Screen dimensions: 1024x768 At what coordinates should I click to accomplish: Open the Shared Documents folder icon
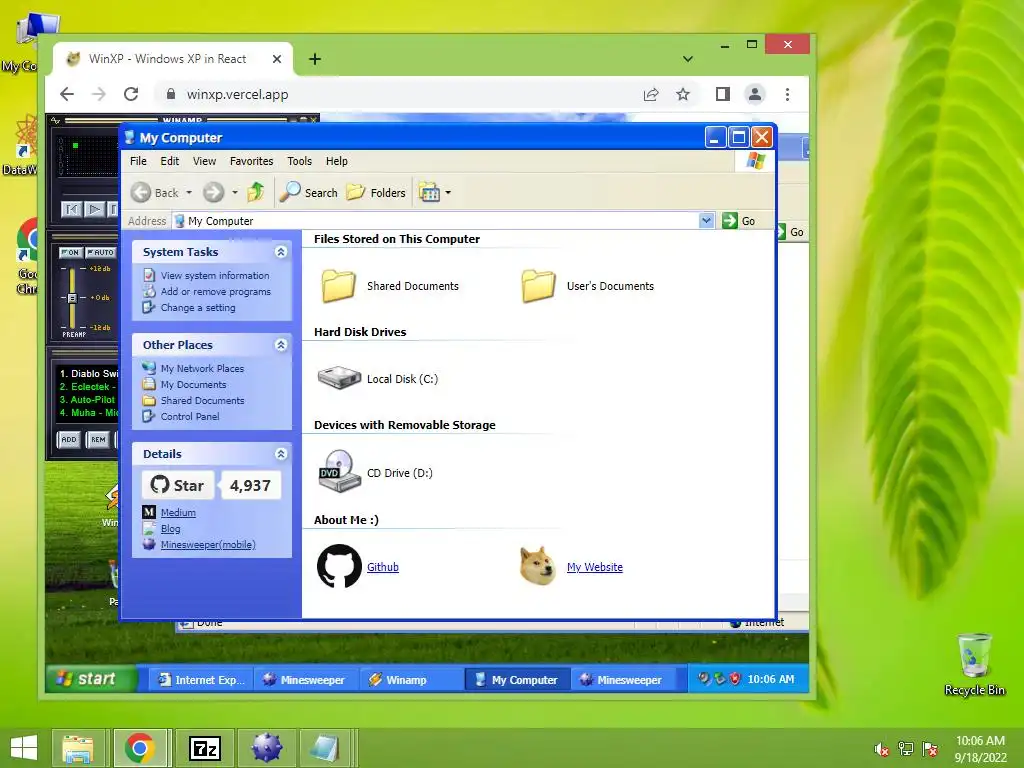point(338,286)
